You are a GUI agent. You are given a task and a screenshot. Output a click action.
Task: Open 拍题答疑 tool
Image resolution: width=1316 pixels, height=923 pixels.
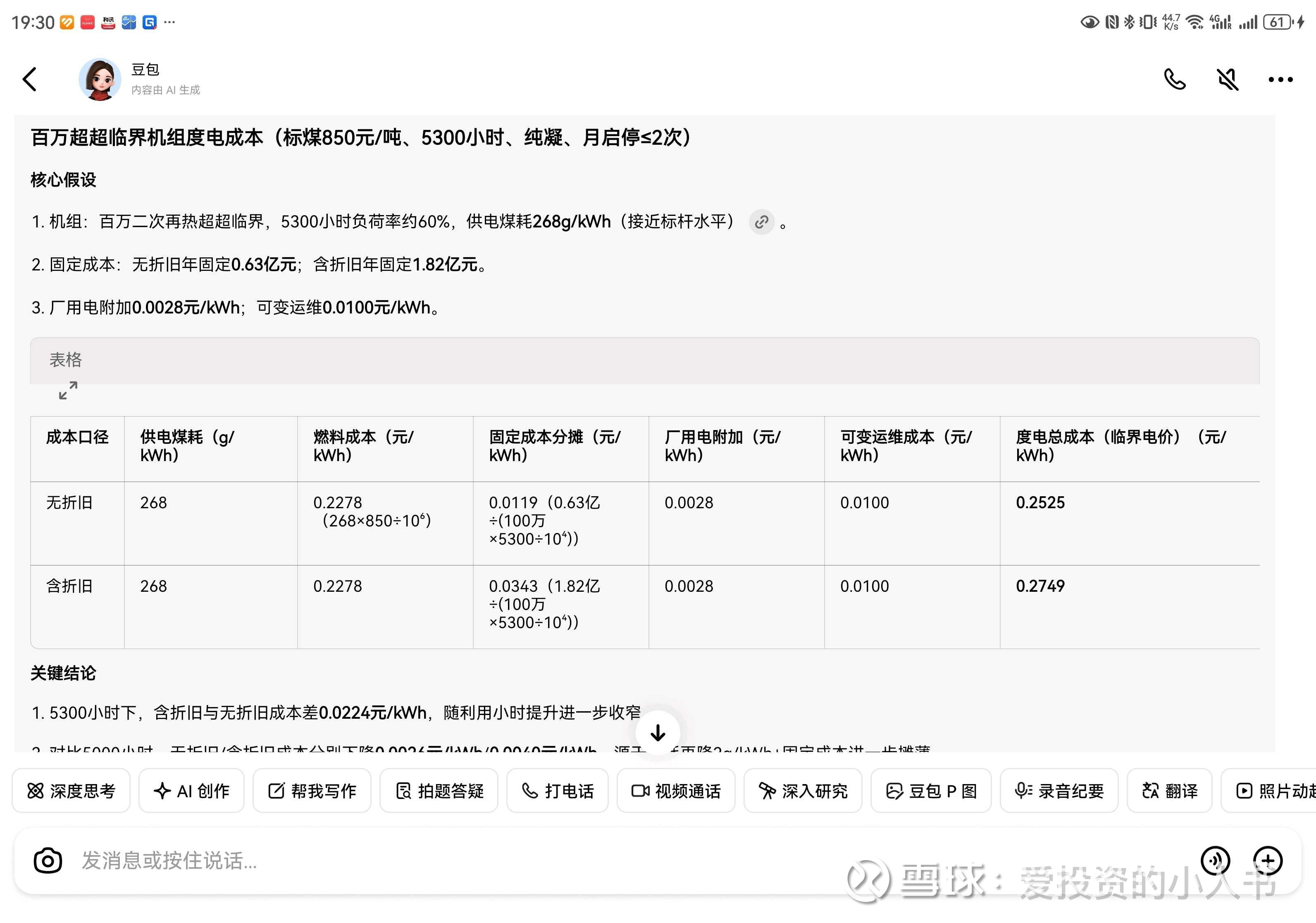click(x=439, y=791)
